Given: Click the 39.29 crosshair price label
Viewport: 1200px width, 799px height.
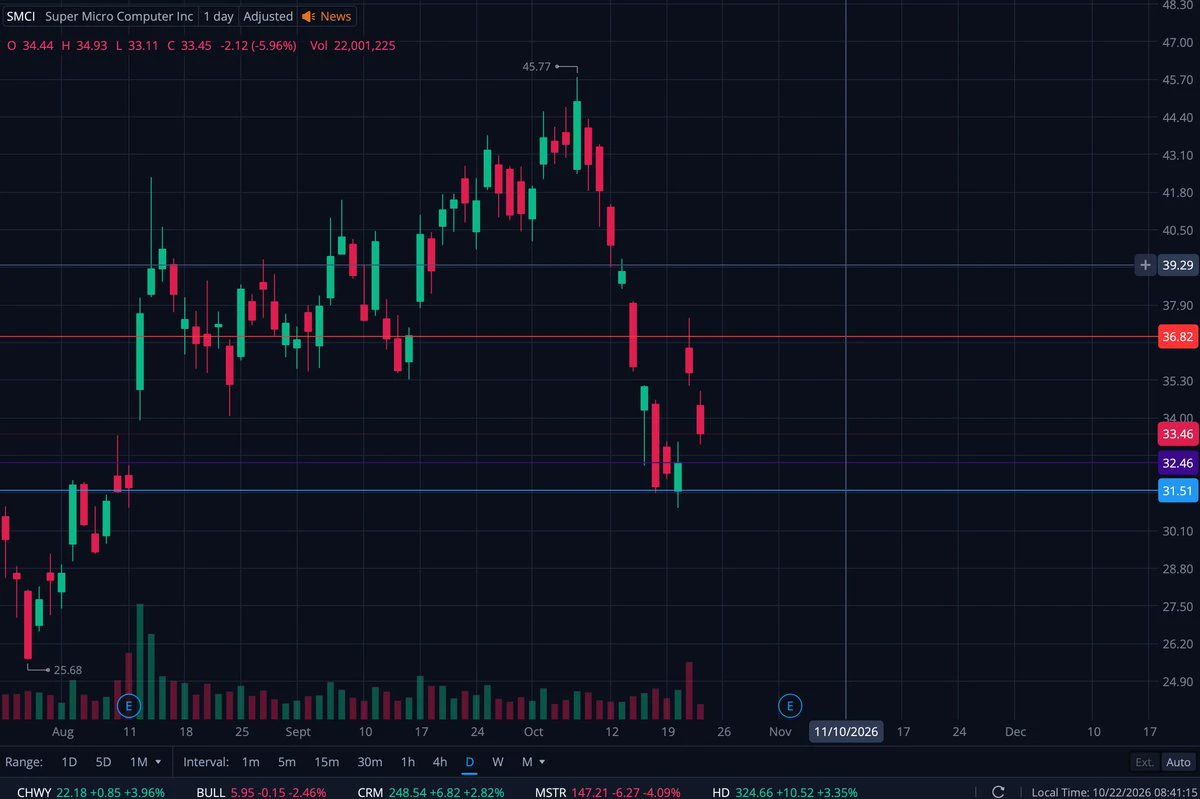Looking at the screenshot, I should click(x=1178, y=265).
